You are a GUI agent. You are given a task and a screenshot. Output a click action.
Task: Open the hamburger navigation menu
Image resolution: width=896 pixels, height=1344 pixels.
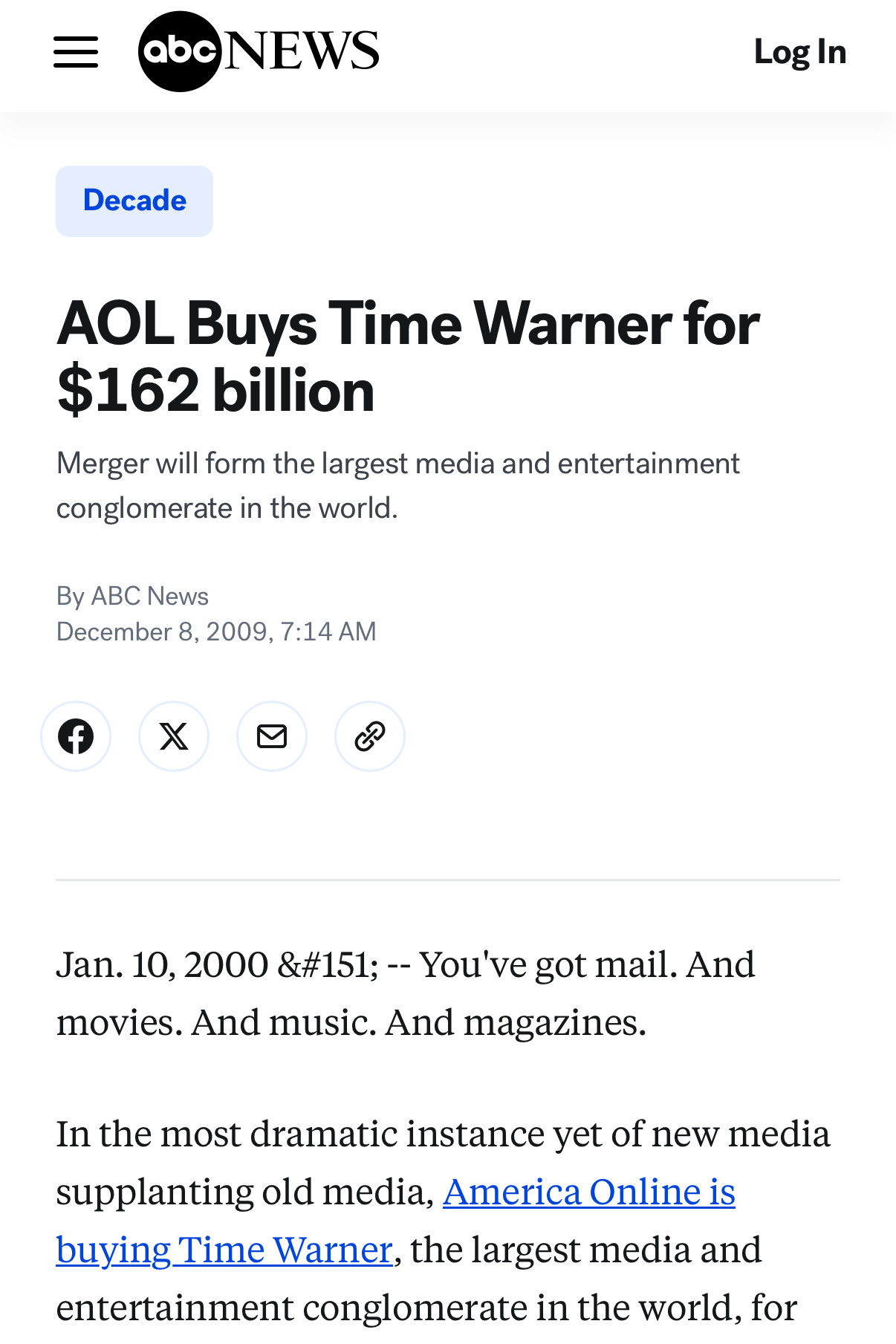tap(76, 52)
